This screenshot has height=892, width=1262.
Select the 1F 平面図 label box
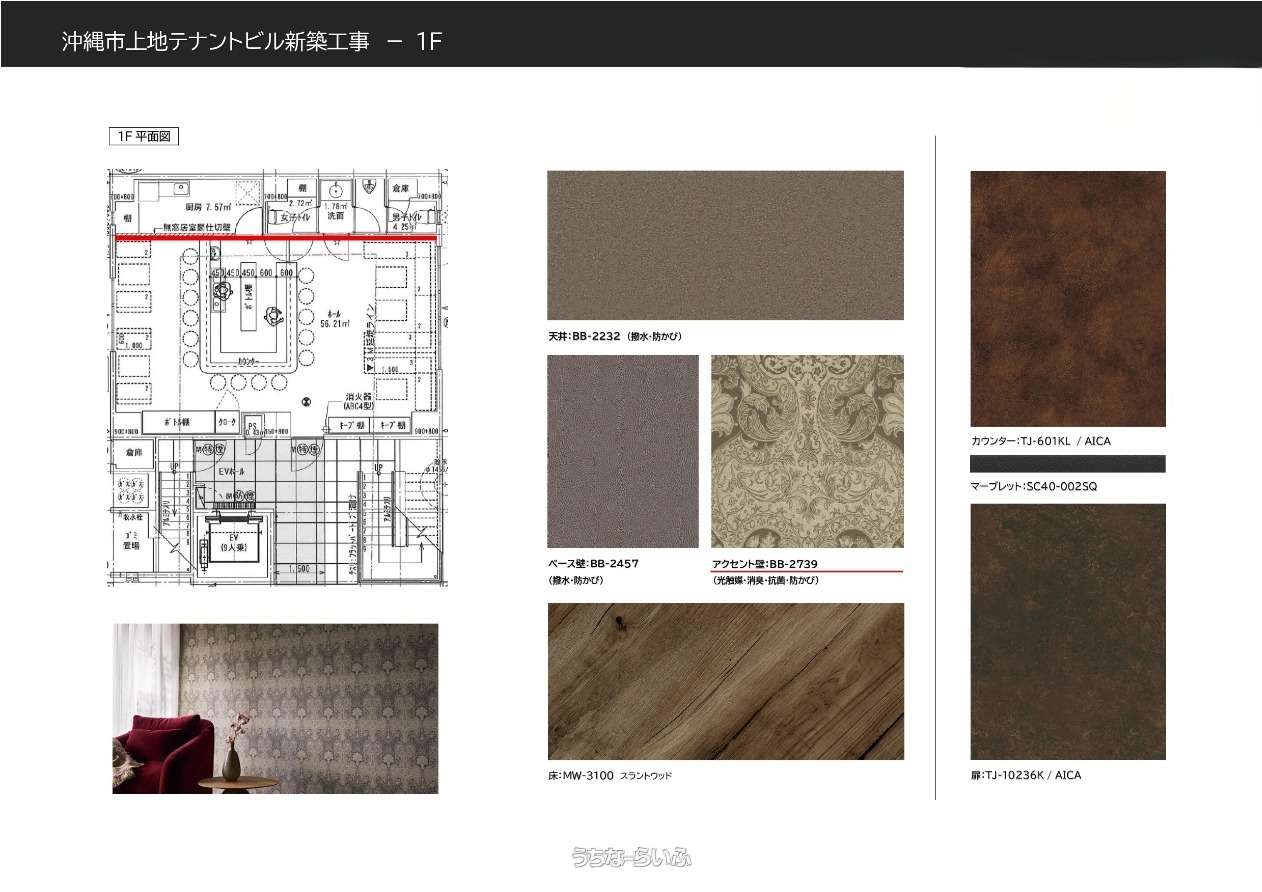tap(143, 137)
